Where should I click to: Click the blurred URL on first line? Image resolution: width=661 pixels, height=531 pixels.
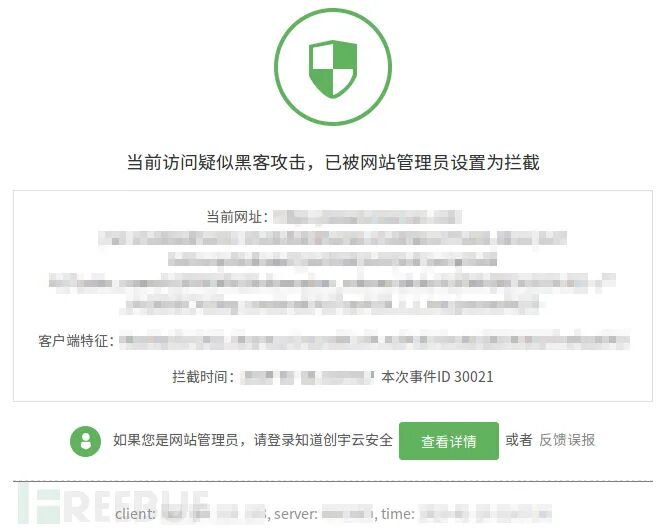coord(367,217)
